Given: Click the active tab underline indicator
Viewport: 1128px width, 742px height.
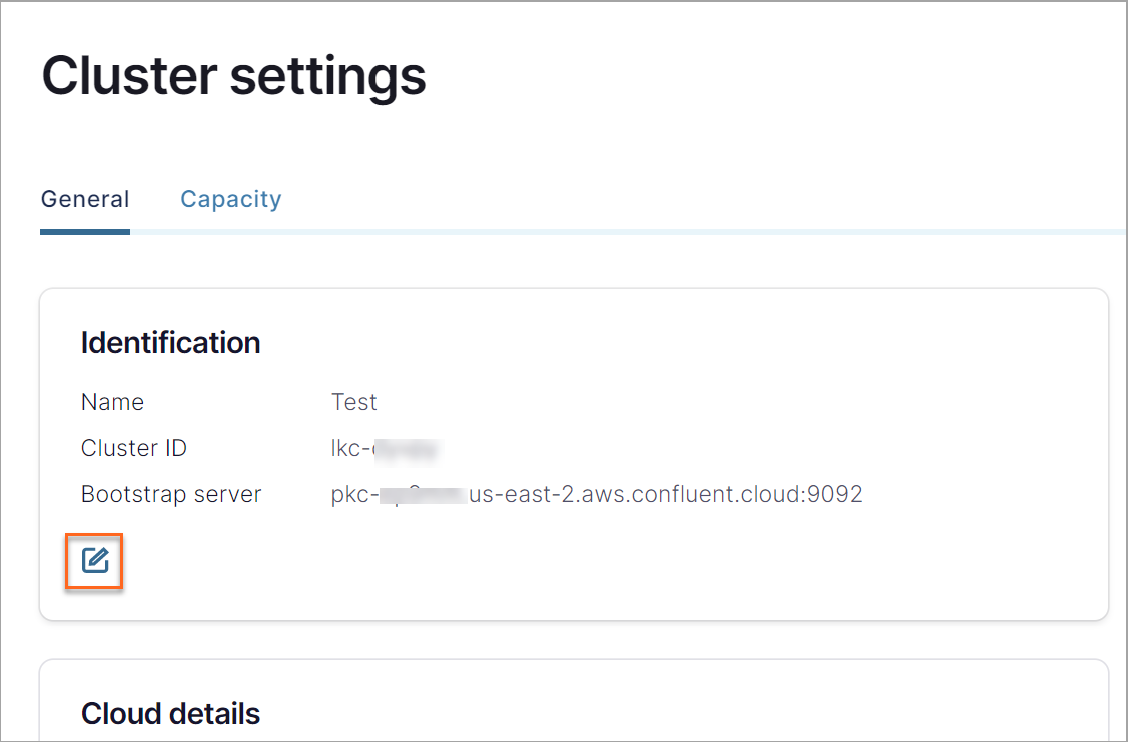Looking at the screenshot, I should pyautogui.click(x=85, y=233).
